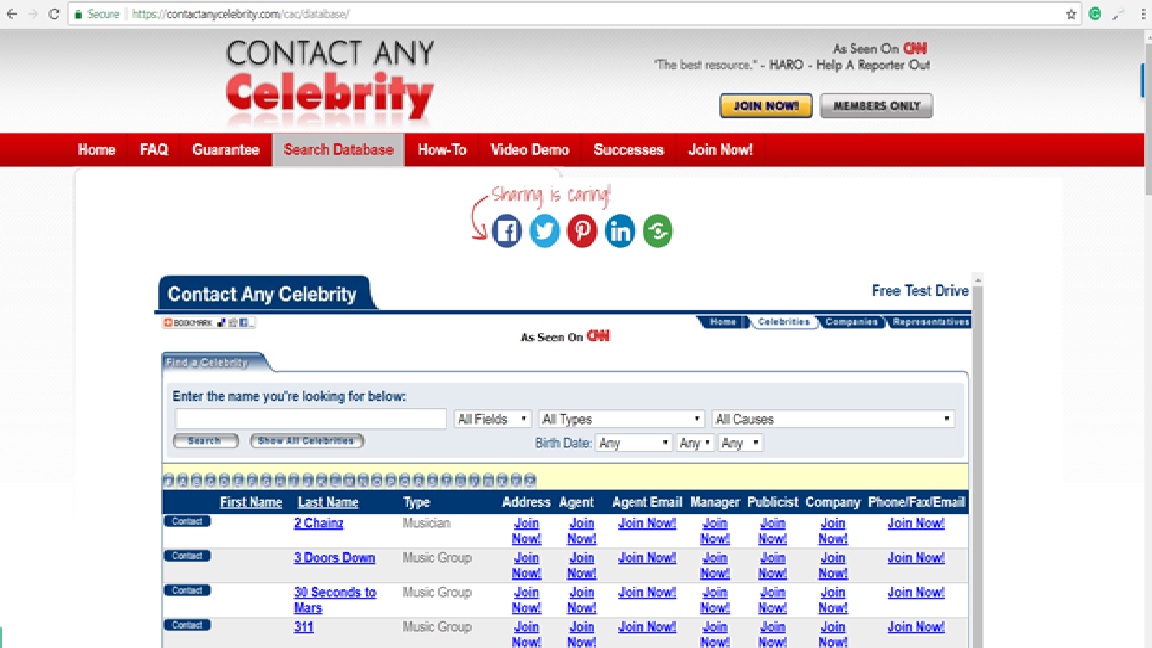
Task: Open 30 Seconds to Mars link
Action: click(x=335, y=600)
